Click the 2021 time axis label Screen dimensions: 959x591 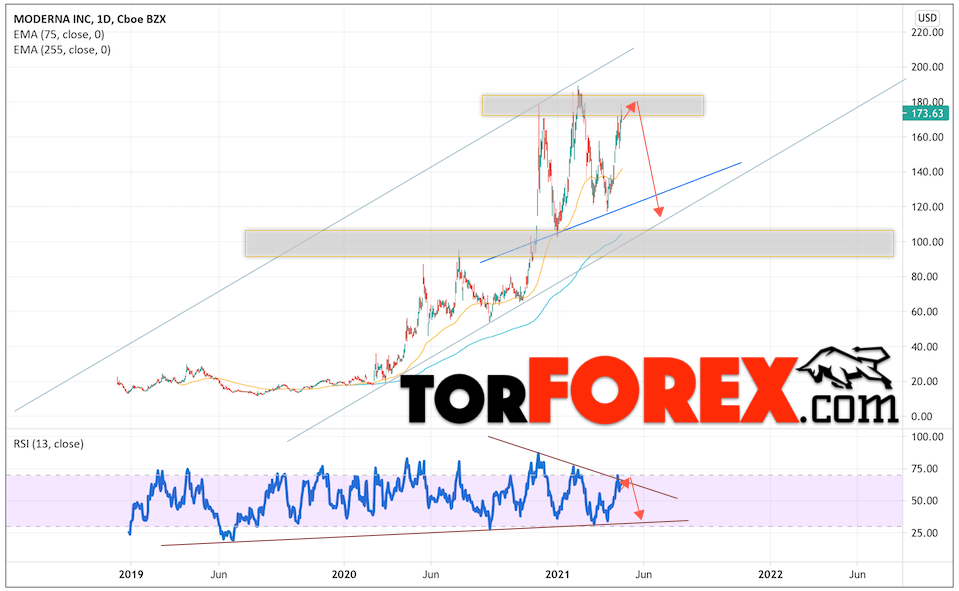tap(557, 574)
